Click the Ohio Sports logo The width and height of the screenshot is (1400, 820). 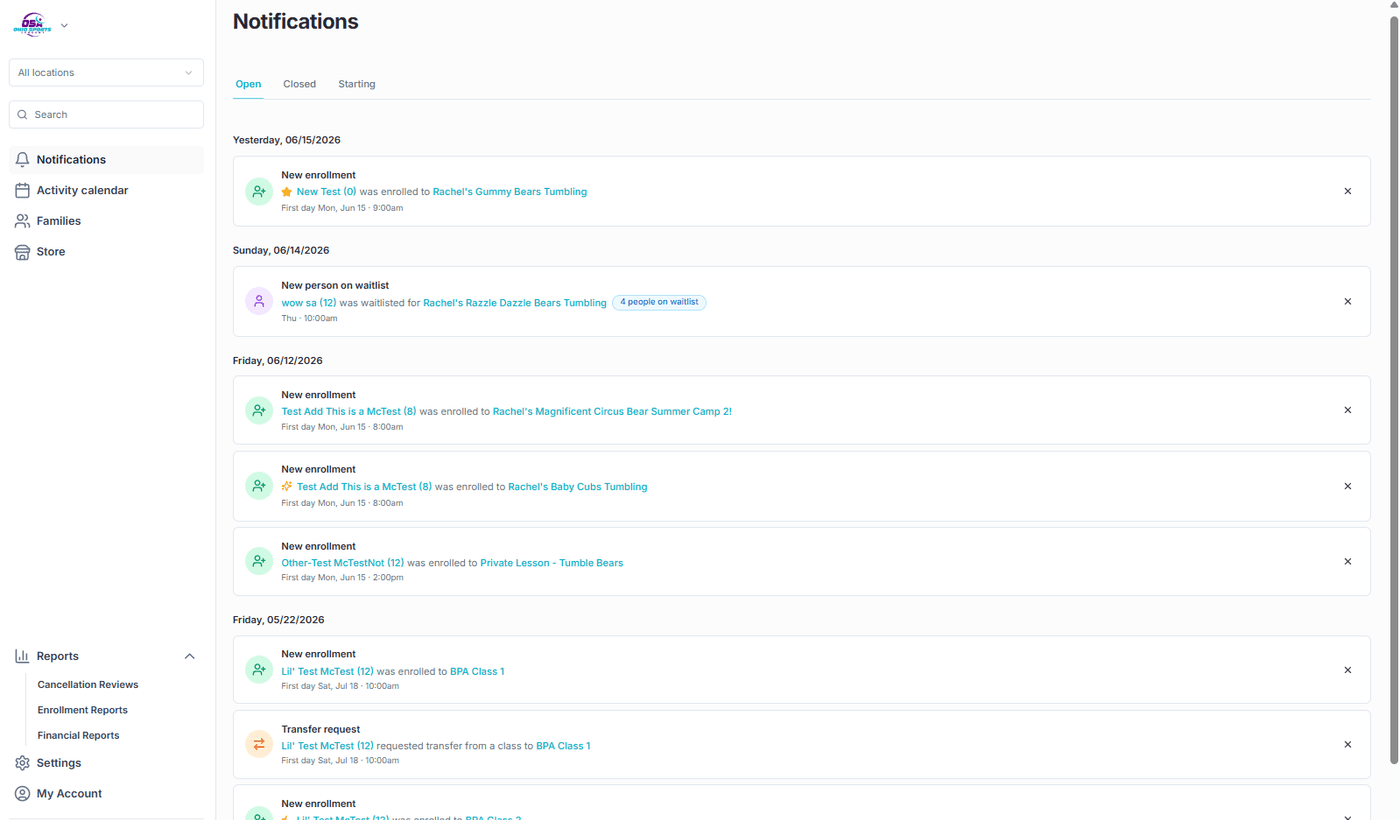pyautogui.click(x=31, y=25)
